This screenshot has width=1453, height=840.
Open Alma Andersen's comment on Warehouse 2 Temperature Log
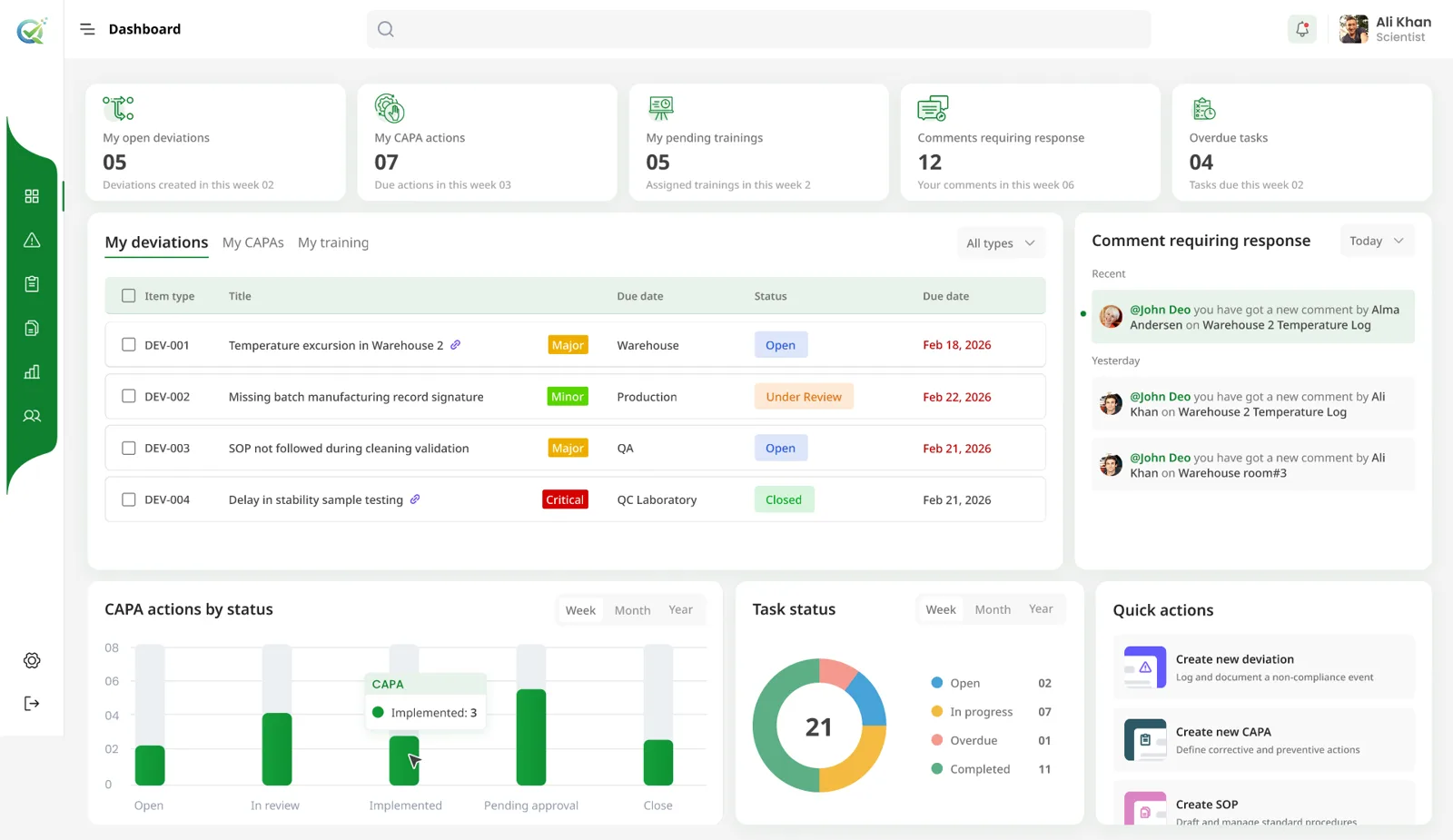[x=1253, y=317]
